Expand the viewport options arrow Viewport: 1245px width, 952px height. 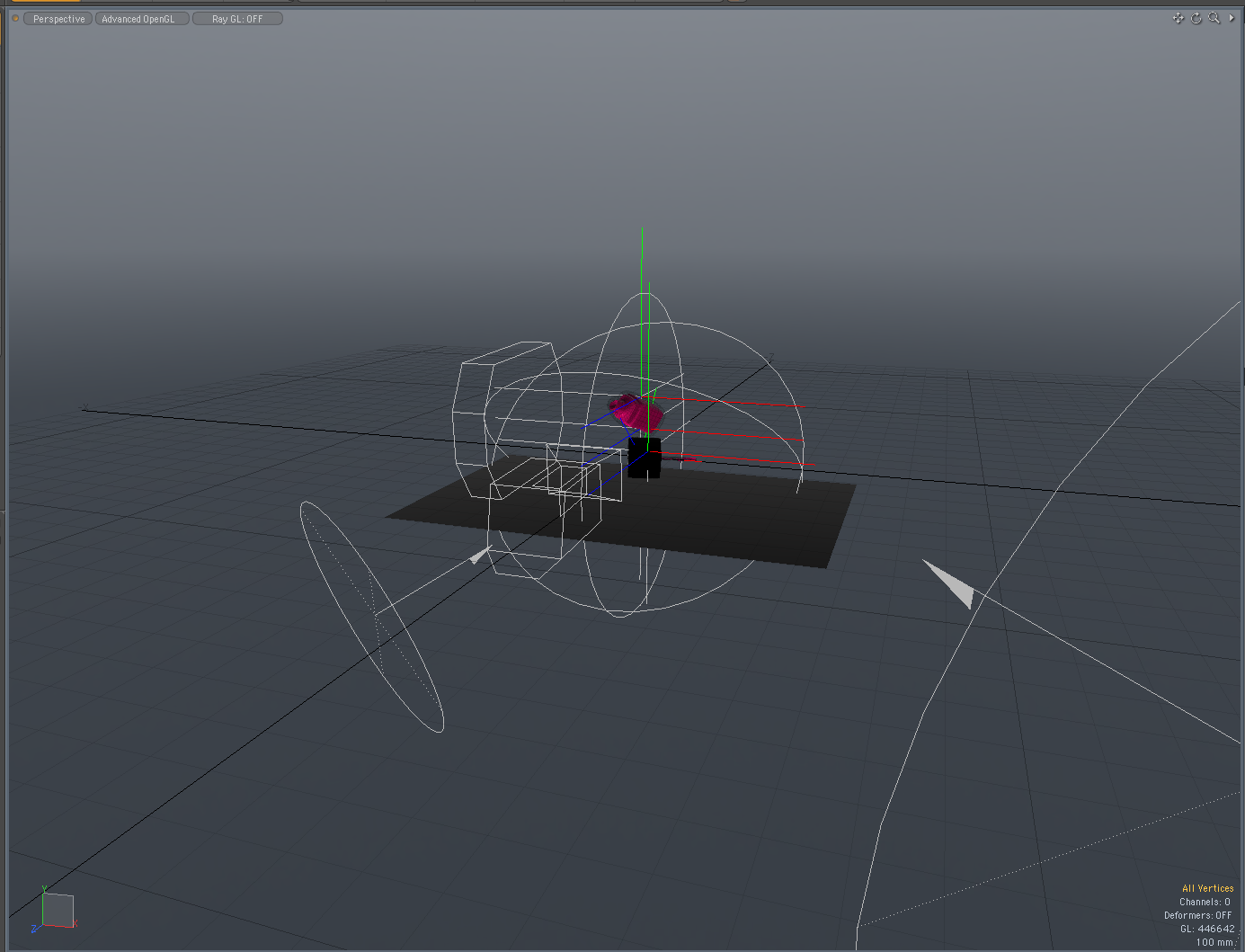point(1232,18)
